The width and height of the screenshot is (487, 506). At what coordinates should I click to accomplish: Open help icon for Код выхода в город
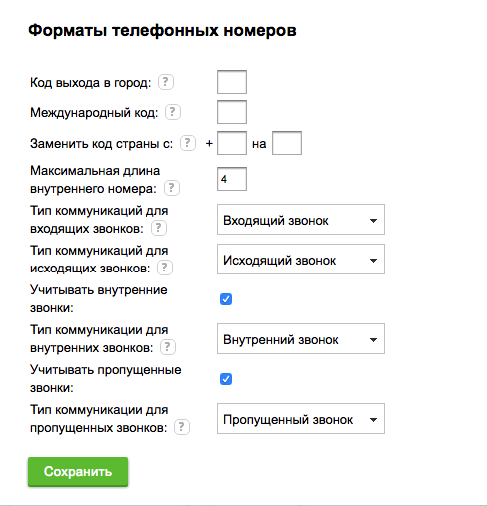[166, 82]
